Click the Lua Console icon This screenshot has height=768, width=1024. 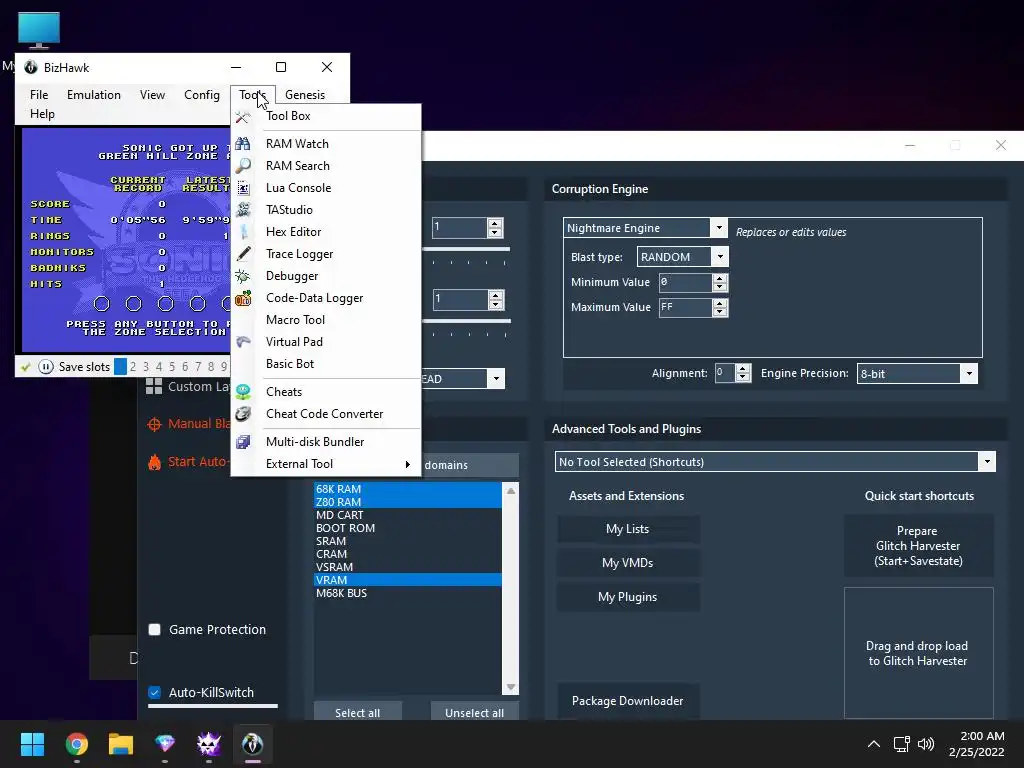243,188
